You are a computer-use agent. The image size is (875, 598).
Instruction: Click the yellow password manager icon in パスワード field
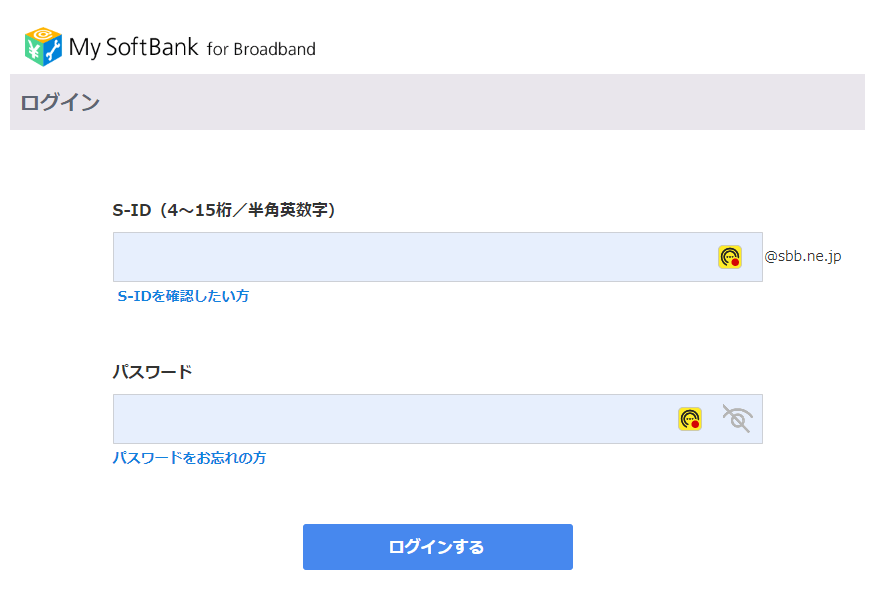[x=690, y=419]
